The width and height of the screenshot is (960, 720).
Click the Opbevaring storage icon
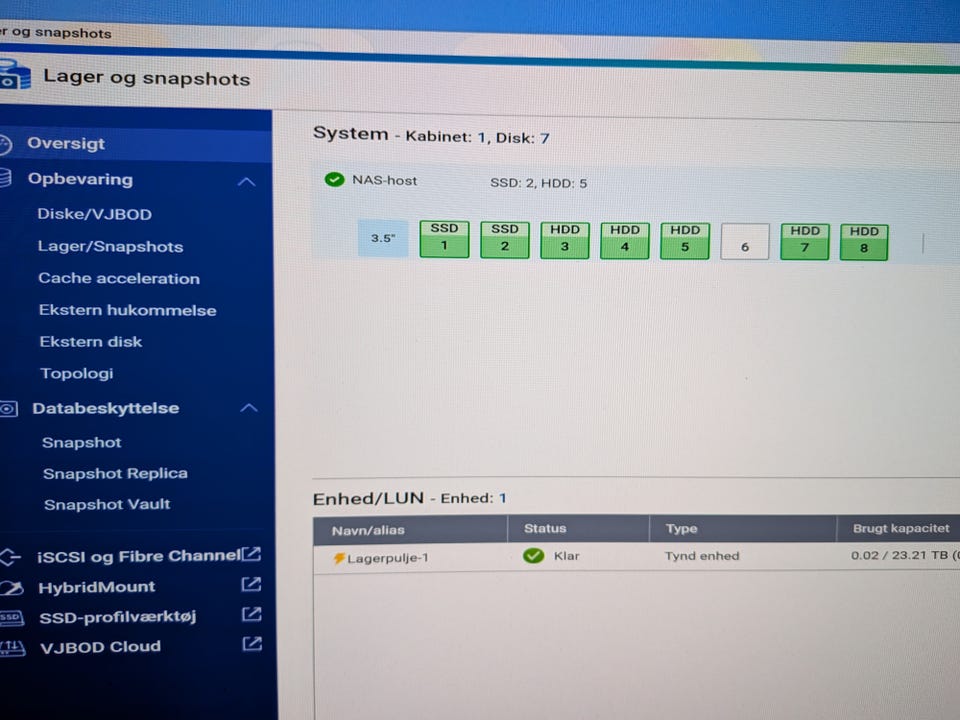pos(5,178)
